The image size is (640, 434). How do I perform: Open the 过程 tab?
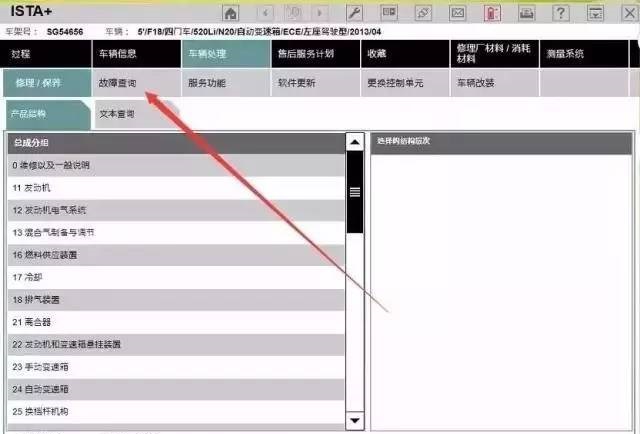(x=47, y=54)
